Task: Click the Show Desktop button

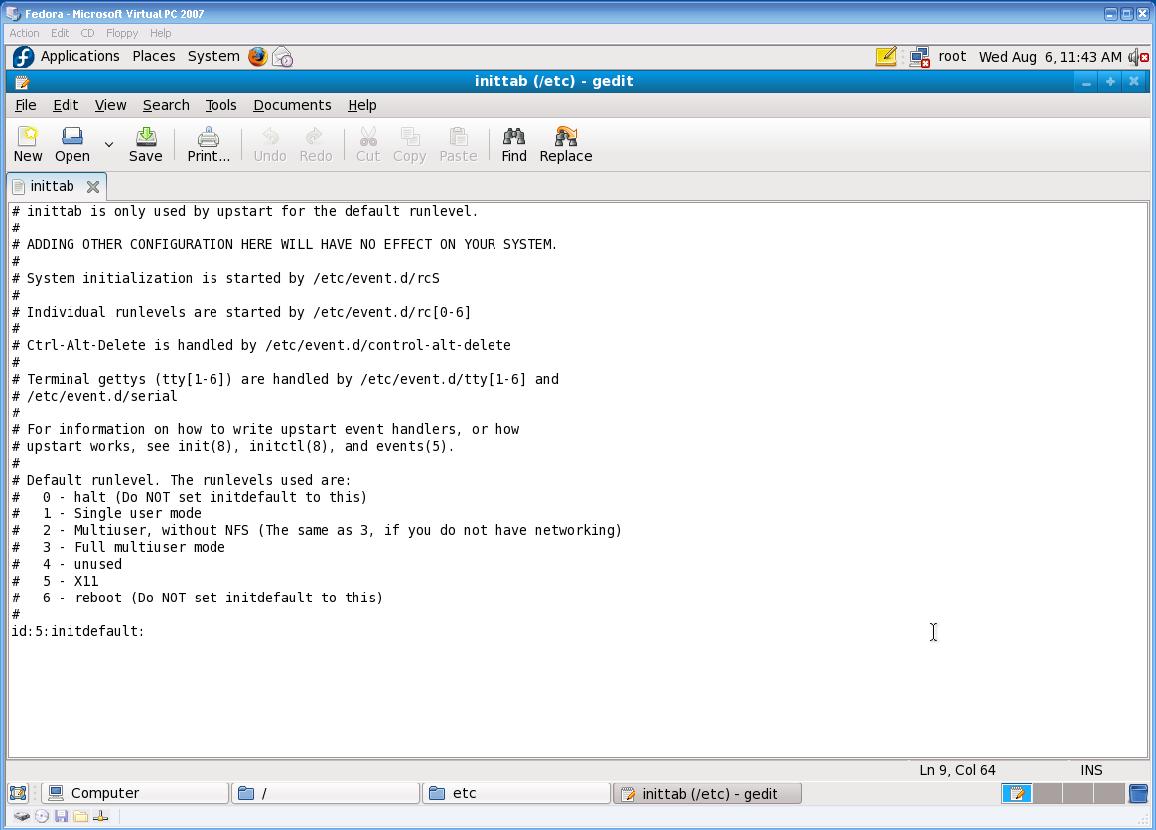Action: [x=18, y=793]
